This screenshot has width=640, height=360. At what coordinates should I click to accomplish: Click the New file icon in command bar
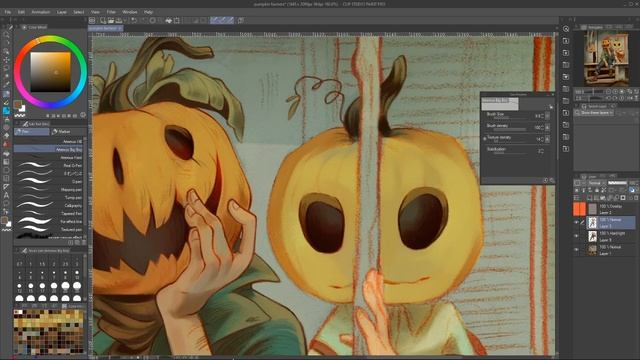(x=103, y=20)
